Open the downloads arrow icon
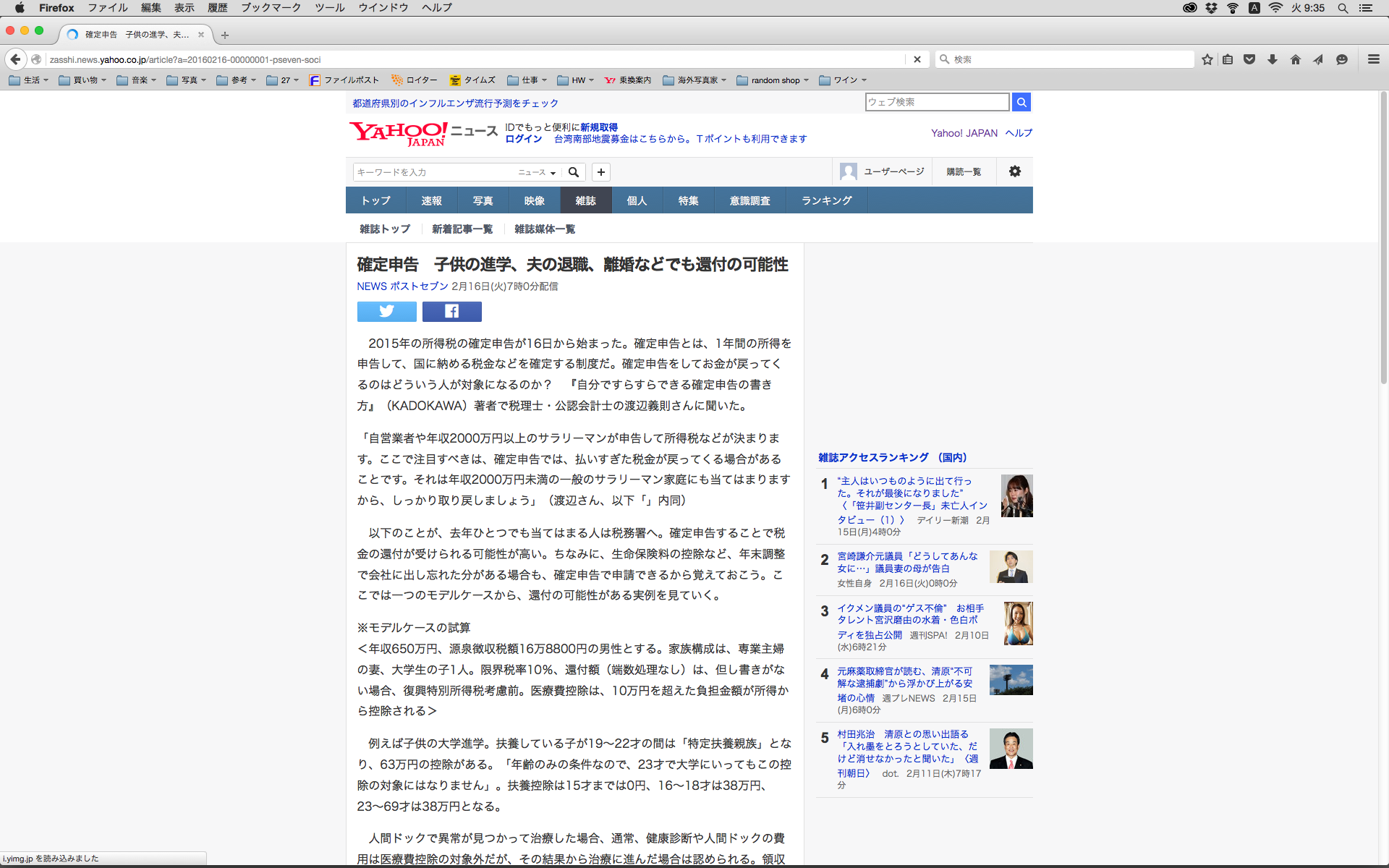 [x=1272, y=59]
